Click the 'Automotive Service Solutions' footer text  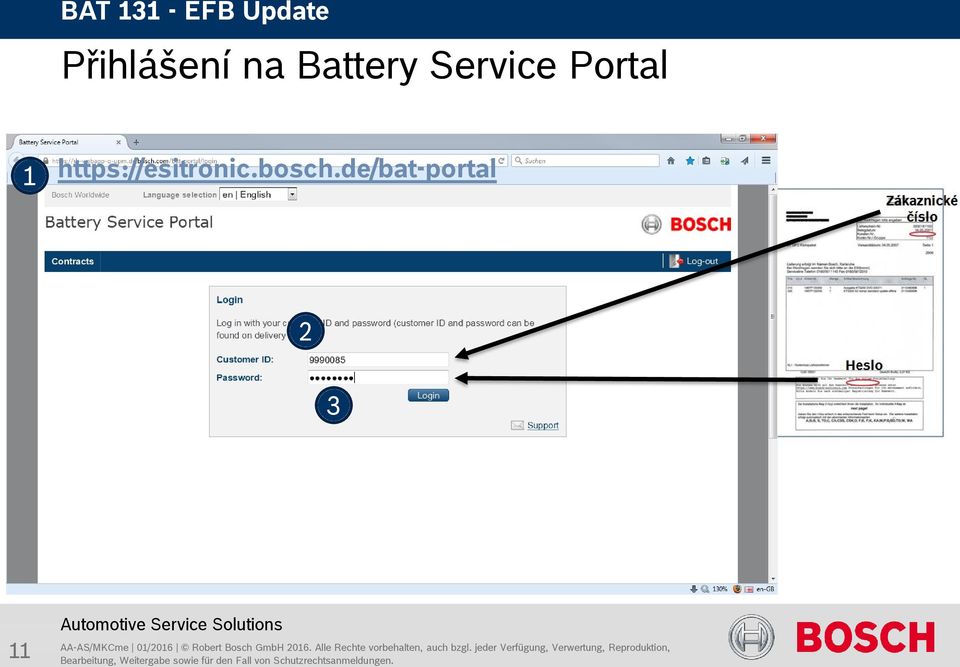(171, 624)
